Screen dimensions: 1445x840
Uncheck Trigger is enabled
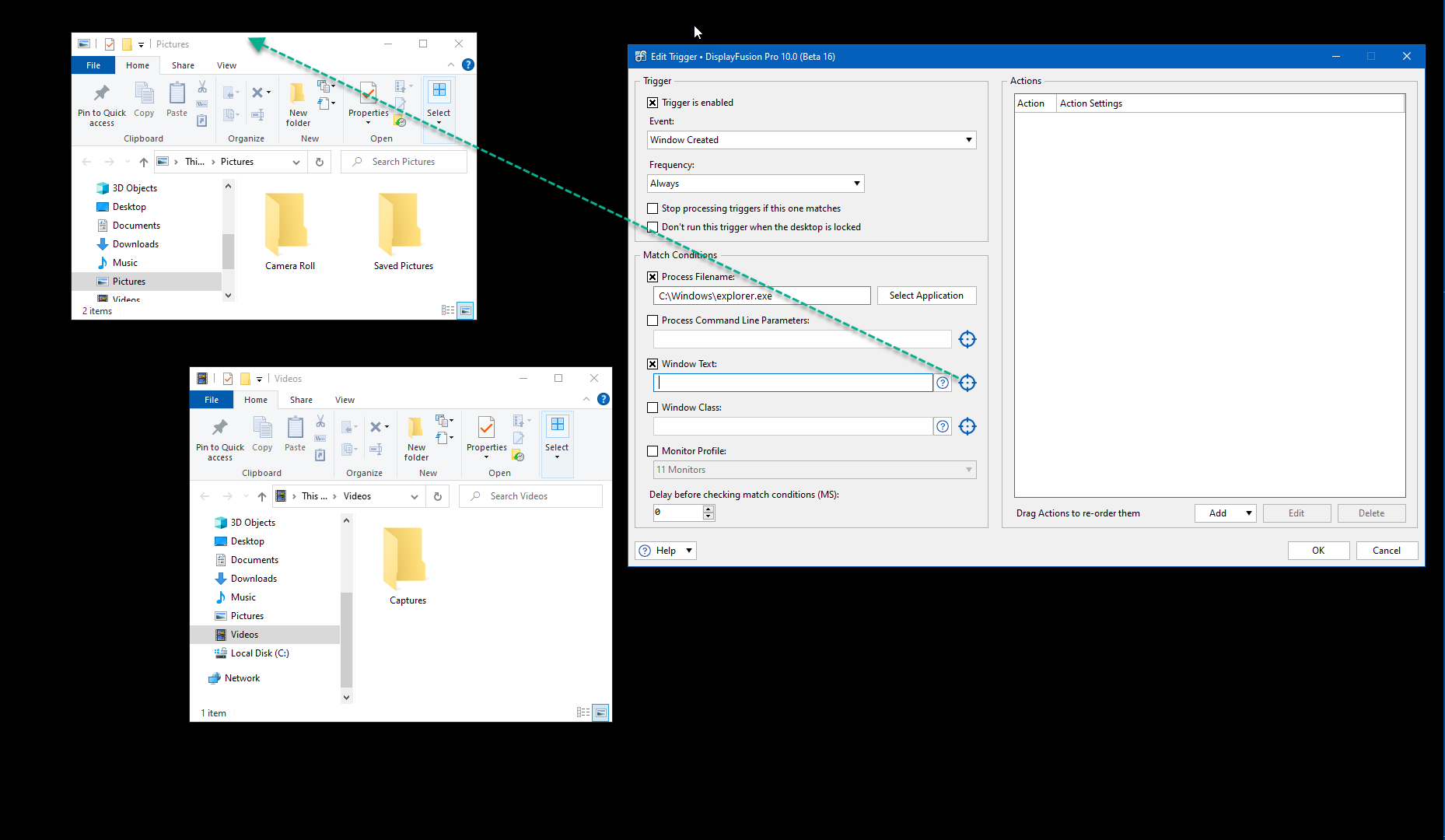pyautogui.click(x=653, y=103)
